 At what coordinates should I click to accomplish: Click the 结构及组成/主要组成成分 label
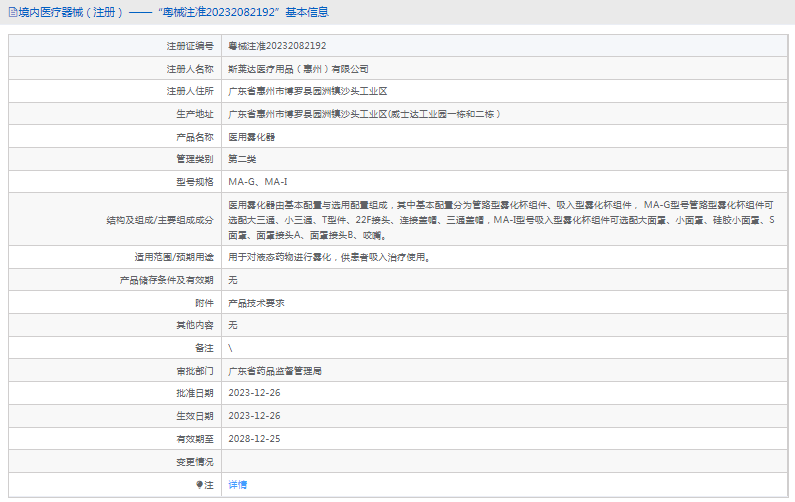coord(160,220)
